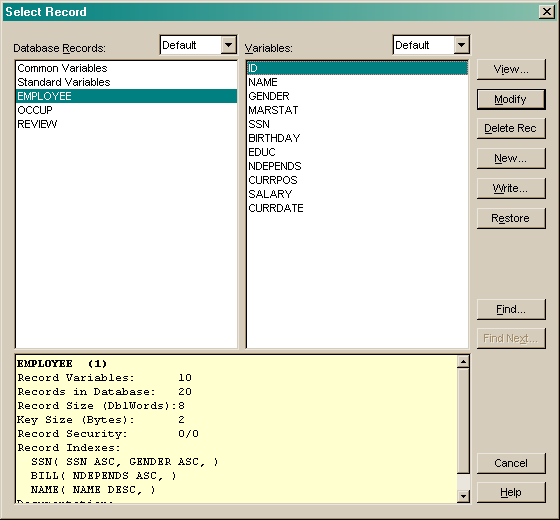Select the MARSTAT variable
The width and height of the screenshot is (560, 520).
coord(357,110)
